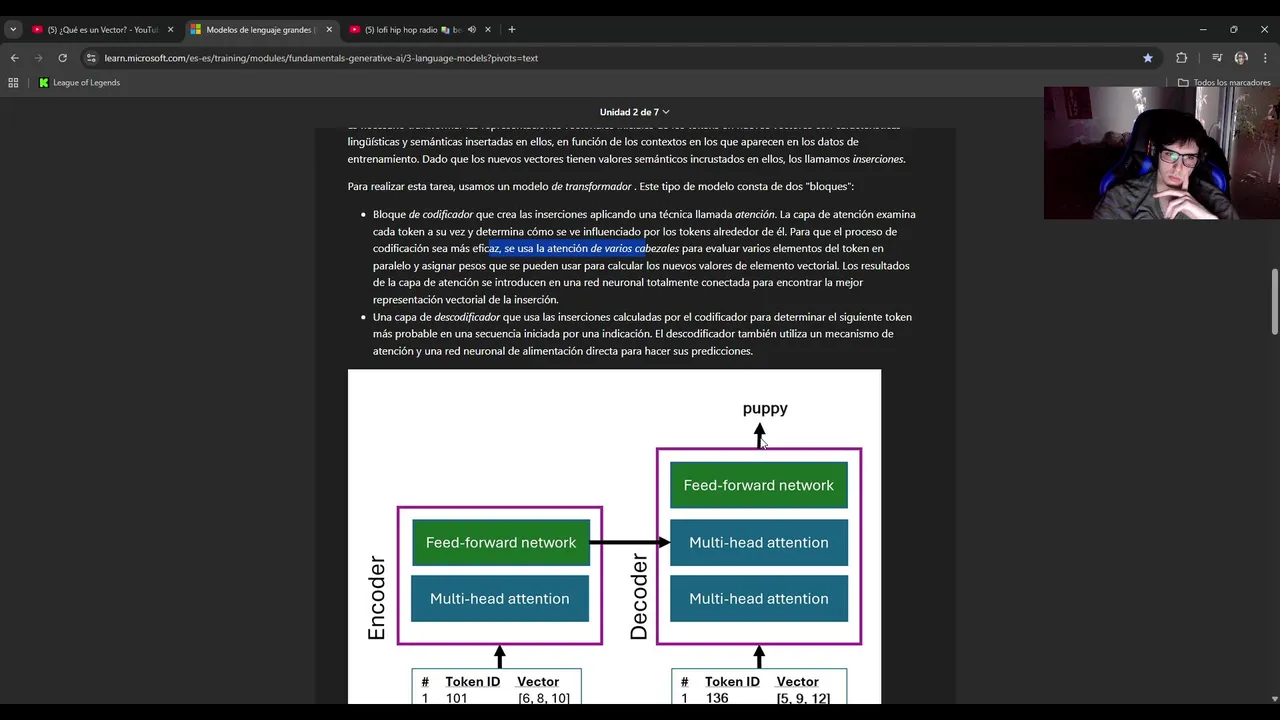Go forward to the next page
1280x720 pixels.
tap(39, 58)
